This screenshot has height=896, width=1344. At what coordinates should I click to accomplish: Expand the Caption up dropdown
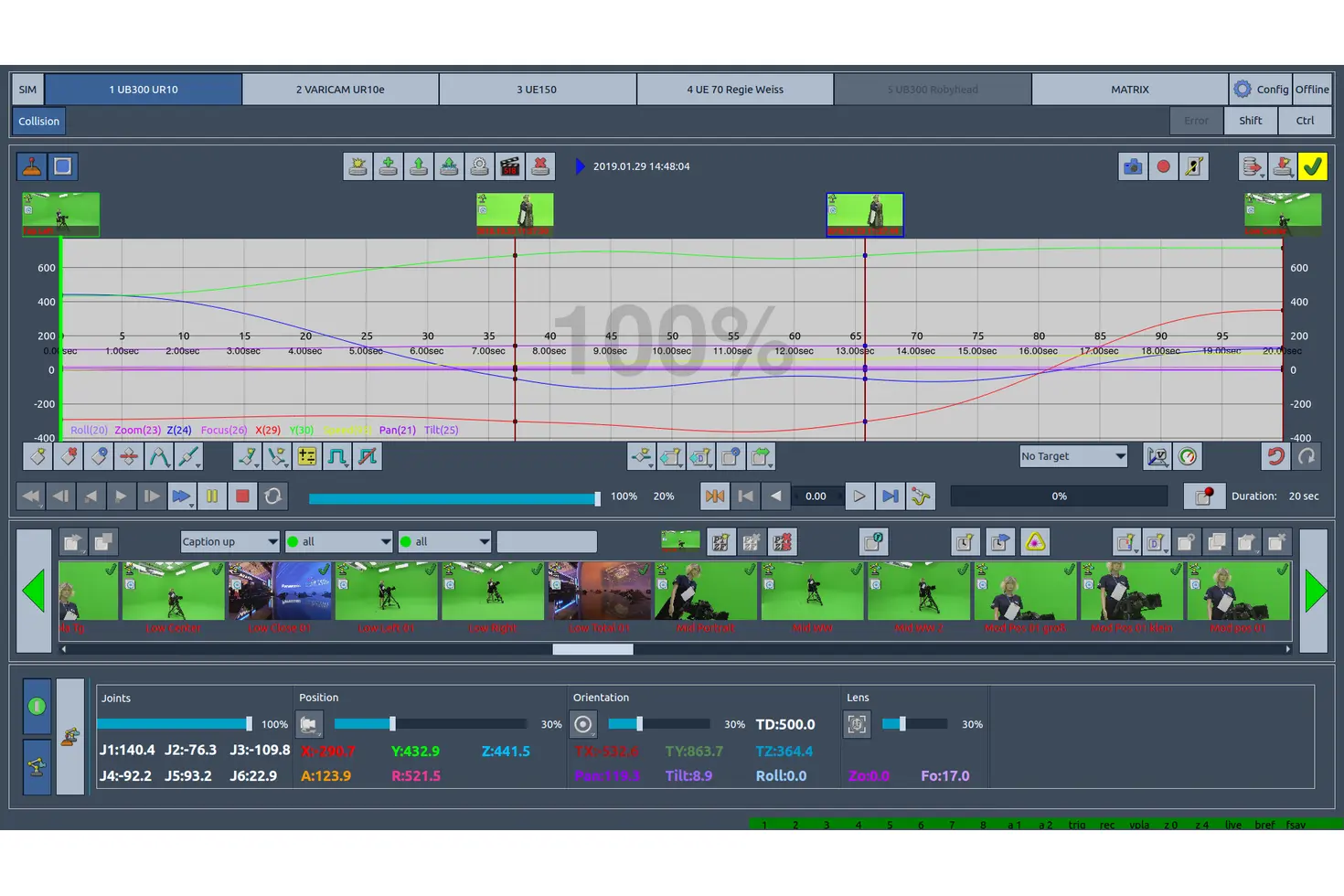pyautogui.click(x=229, y=542)
